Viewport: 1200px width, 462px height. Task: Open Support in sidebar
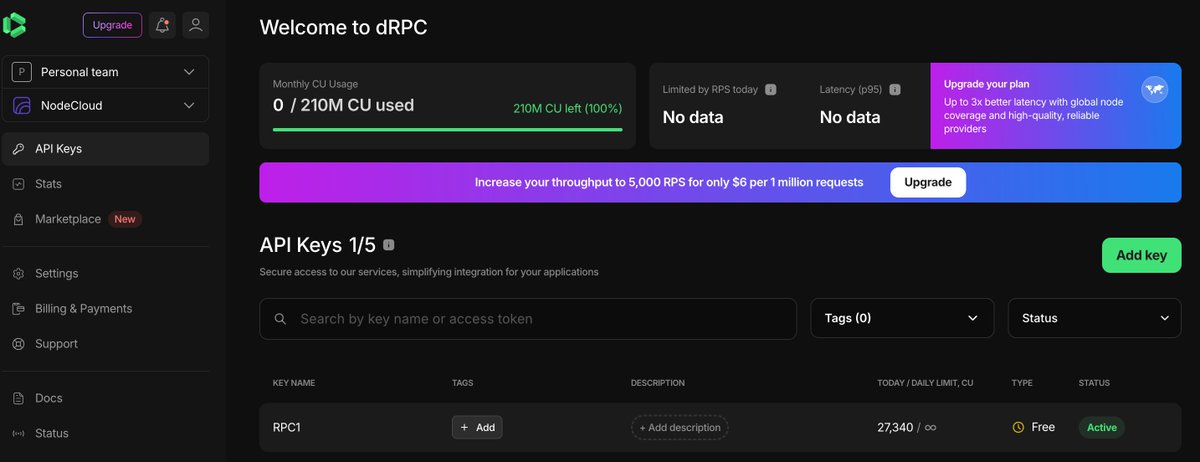click(105, 344)
